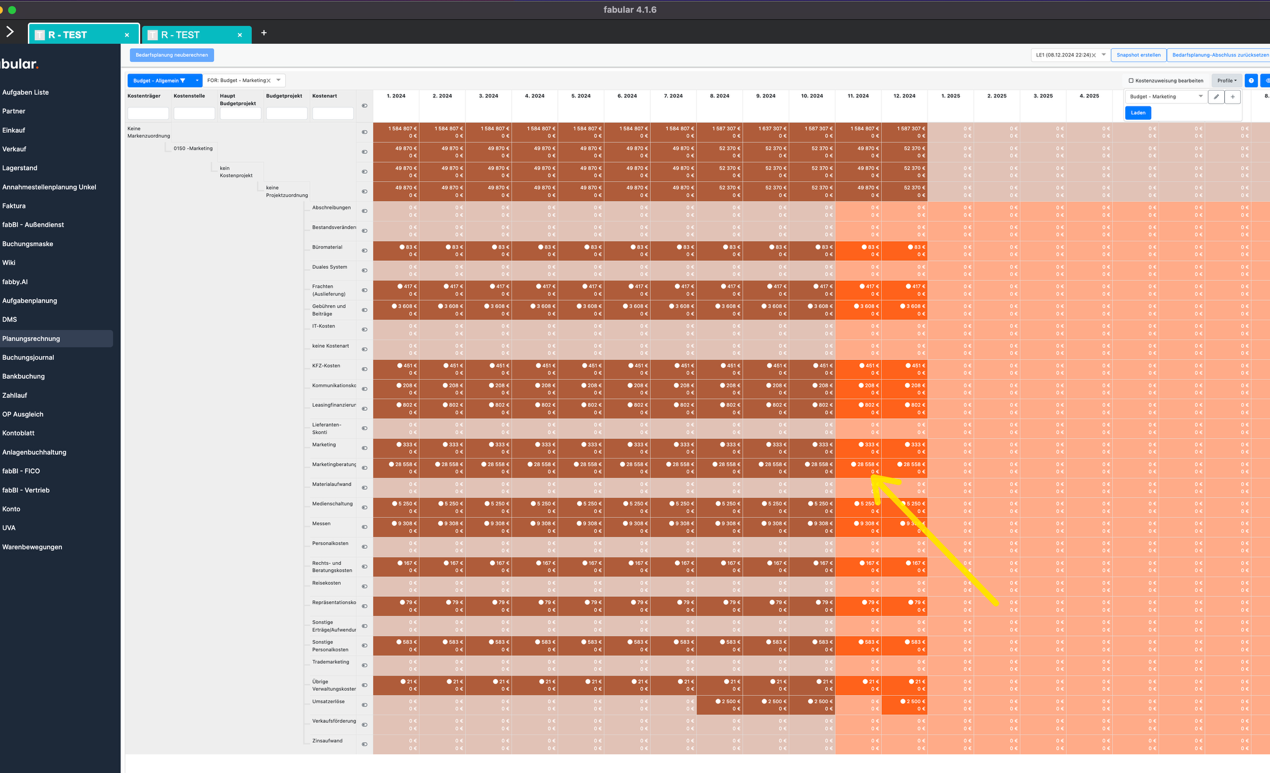Click the blue info icon beside the Profile button
Image resolution: width=1270 pixels, height=773 pixels.
click(x=1251, y=80)
